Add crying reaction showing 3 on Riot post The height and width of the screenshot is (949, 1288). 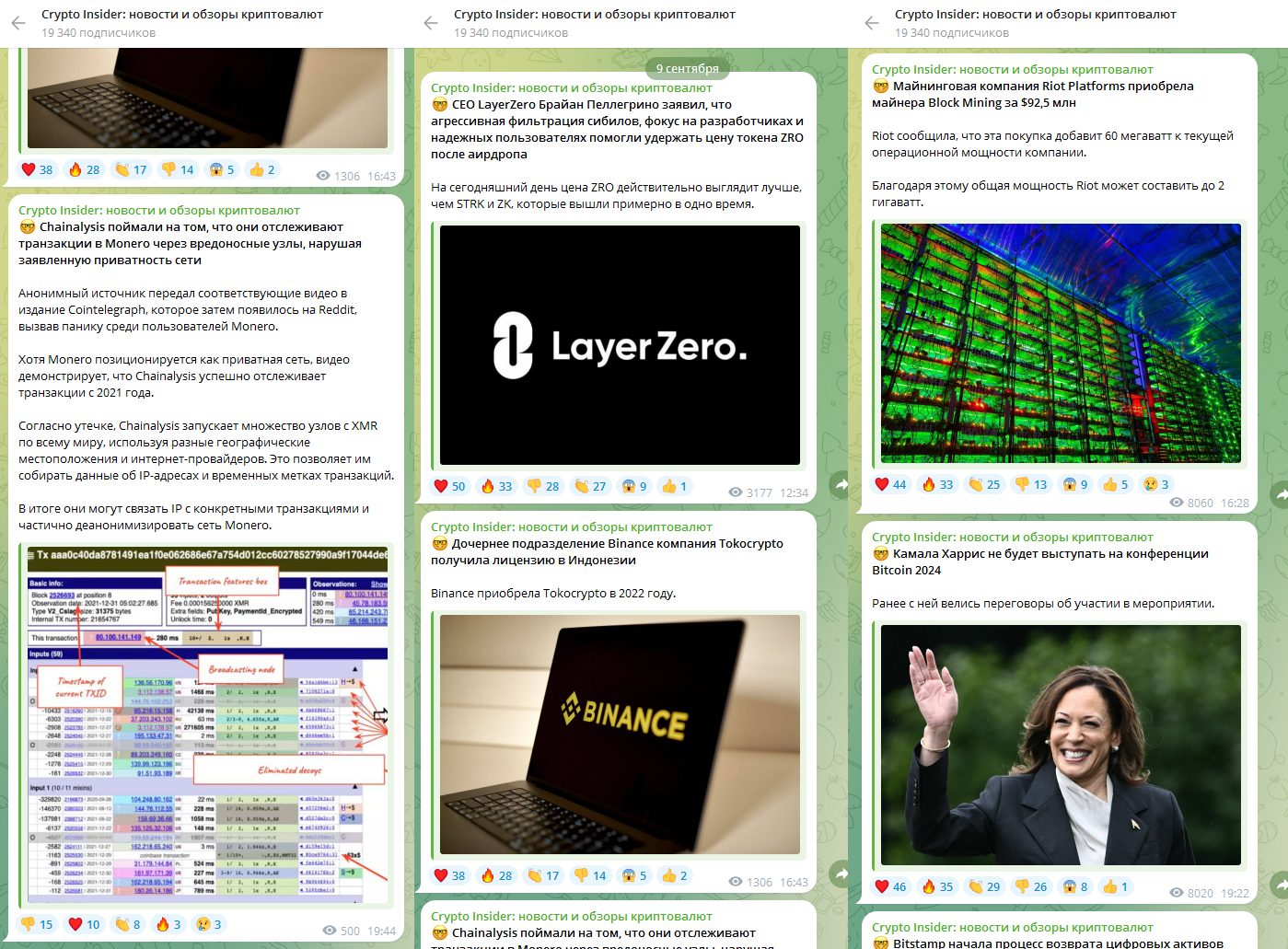click(1157, 484)
